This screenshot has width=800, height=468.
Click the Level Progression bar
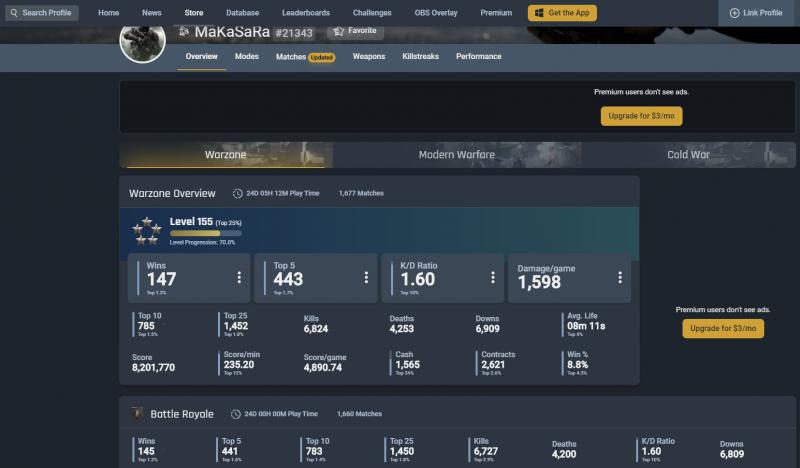(205, 233)
